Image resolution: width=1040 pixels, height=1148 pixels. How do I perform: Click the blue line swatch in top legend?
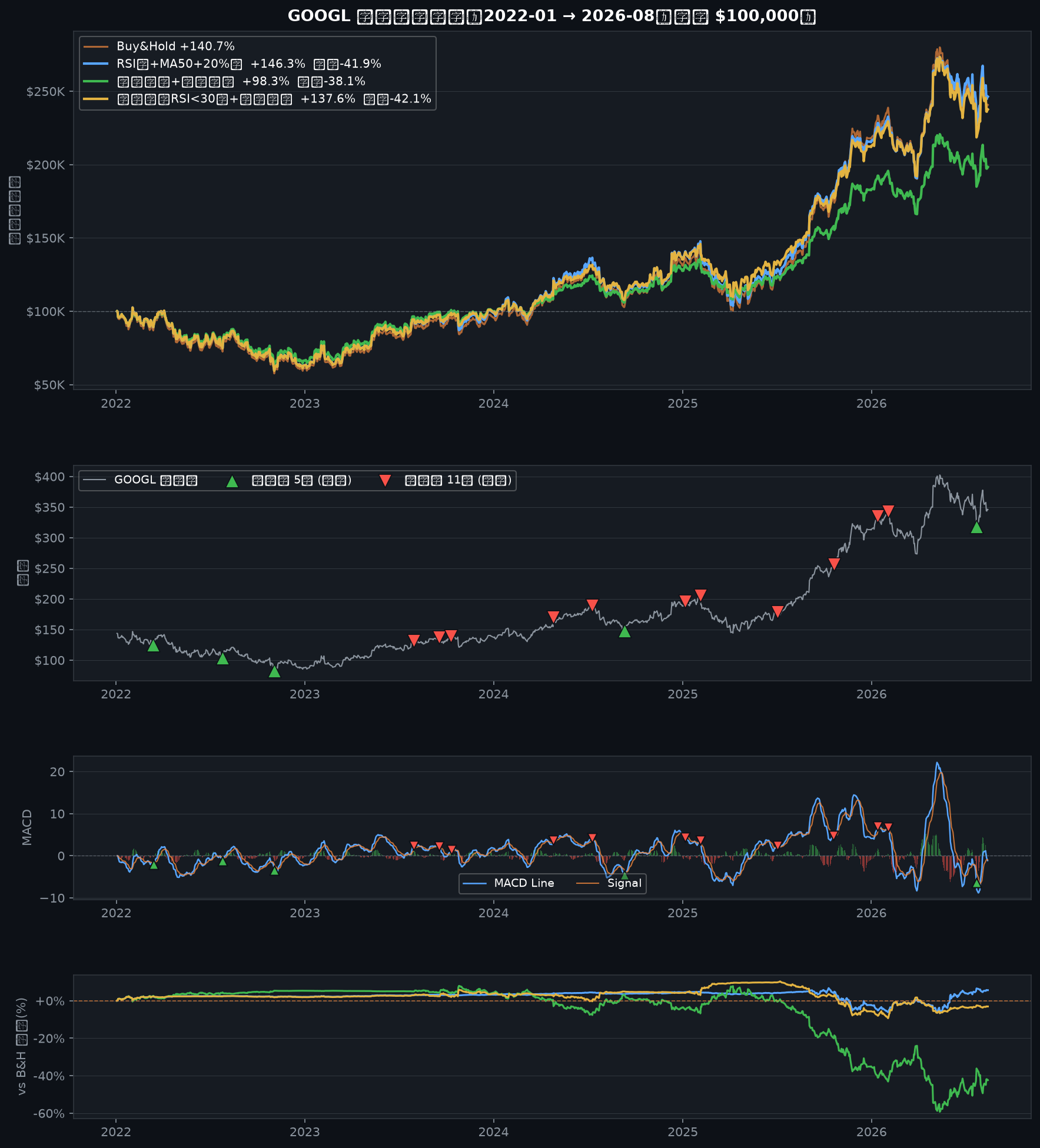click(96, 64)
